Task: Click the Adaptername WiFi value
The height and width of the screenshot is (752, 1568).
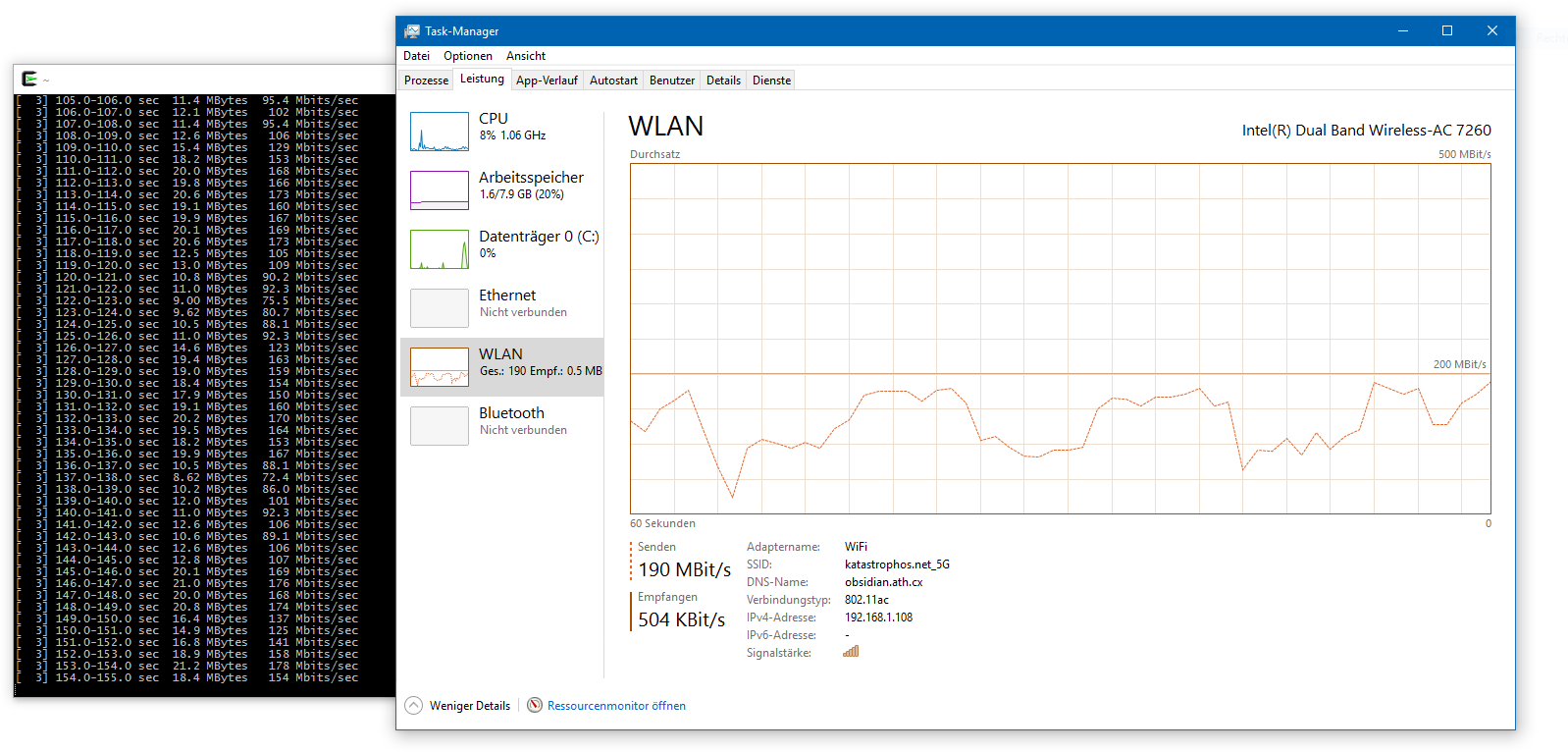Action: tap(856, 547)
